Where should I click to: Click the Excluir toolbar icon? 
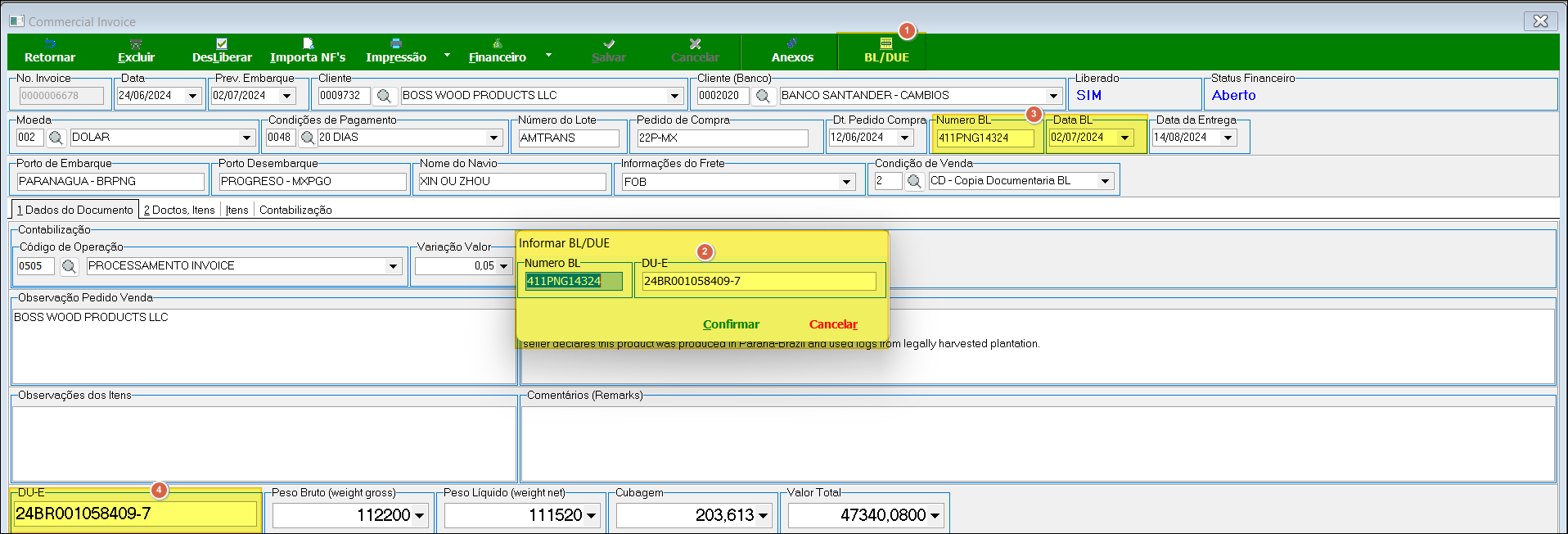tap(136, 43)
